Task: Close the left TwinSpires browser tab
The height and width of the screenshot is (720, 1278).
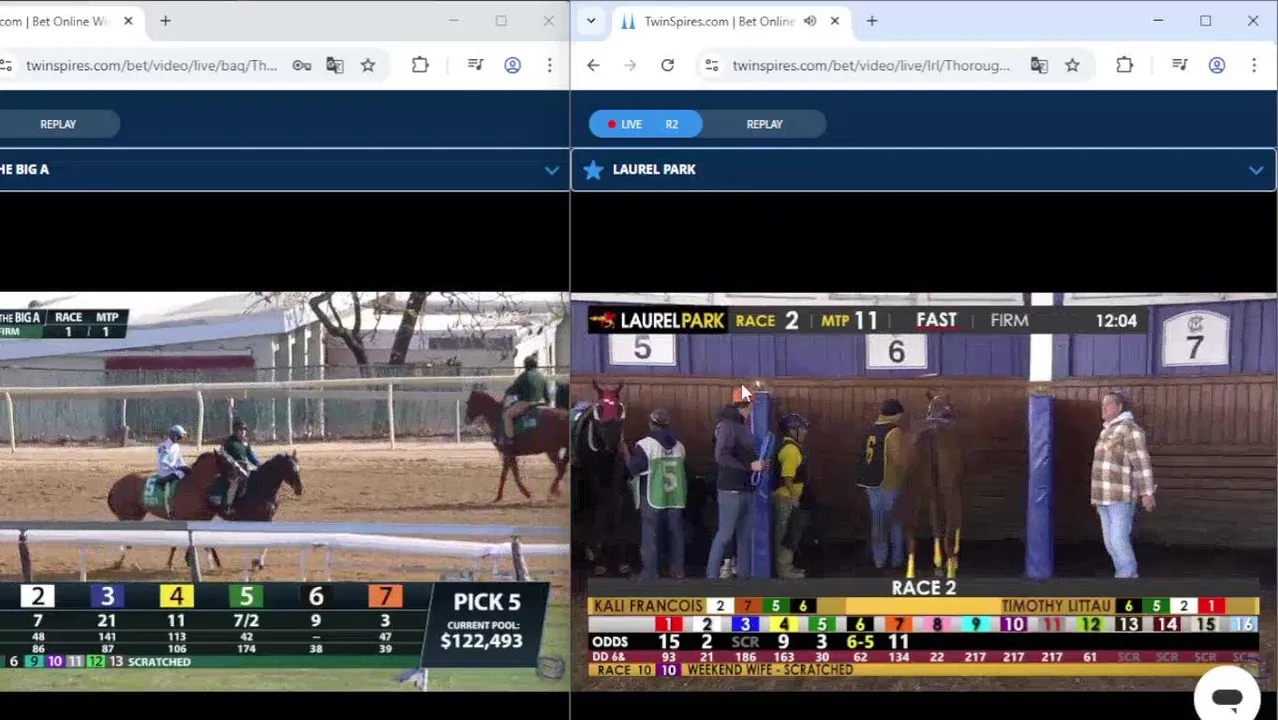Action: 128,21
